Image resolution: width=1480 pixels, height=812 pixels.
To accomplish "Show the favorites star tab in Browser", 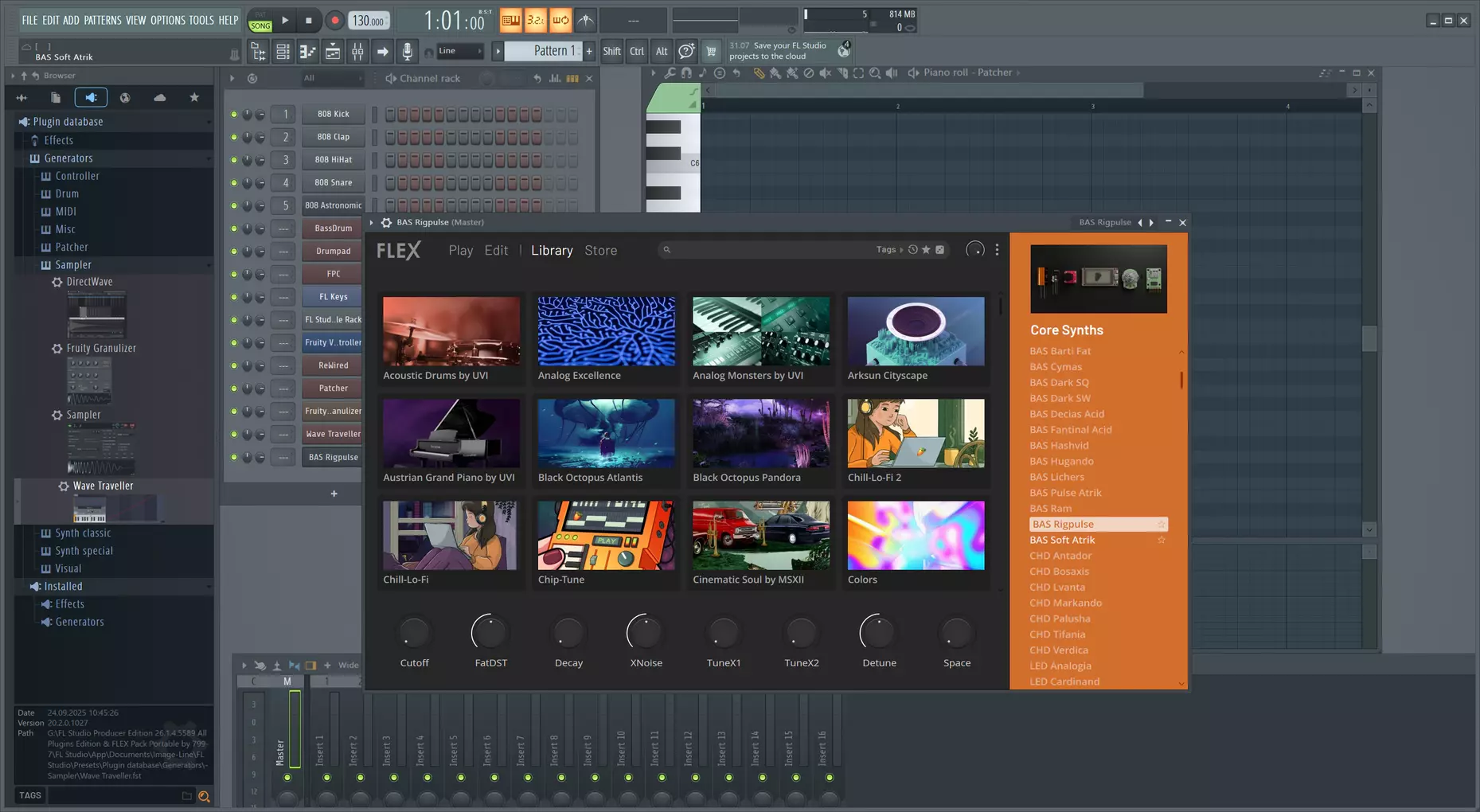I will (x=194, y=98).
